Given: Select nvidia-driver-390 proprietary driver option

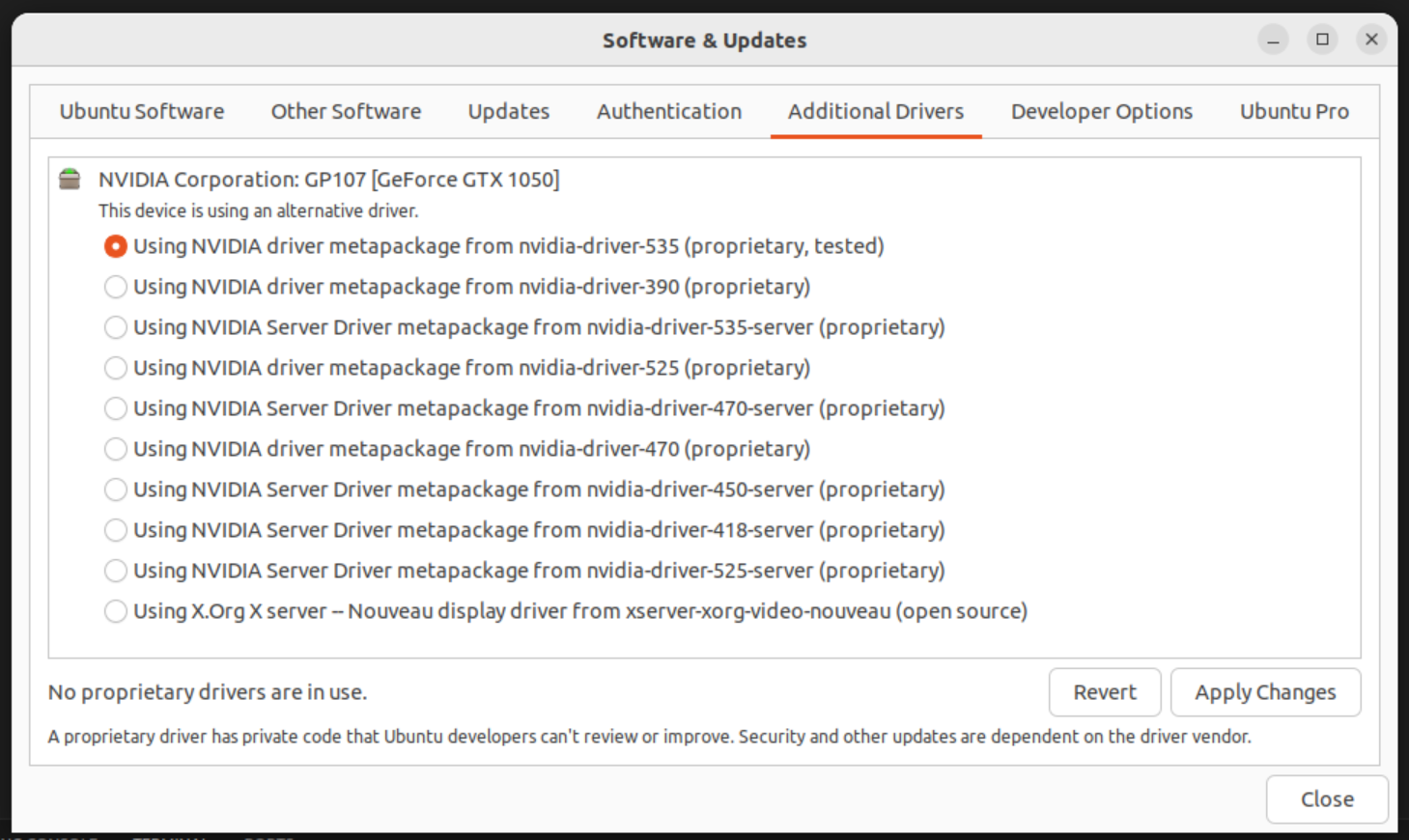Looking at the screenshot, I should (116, 288).
